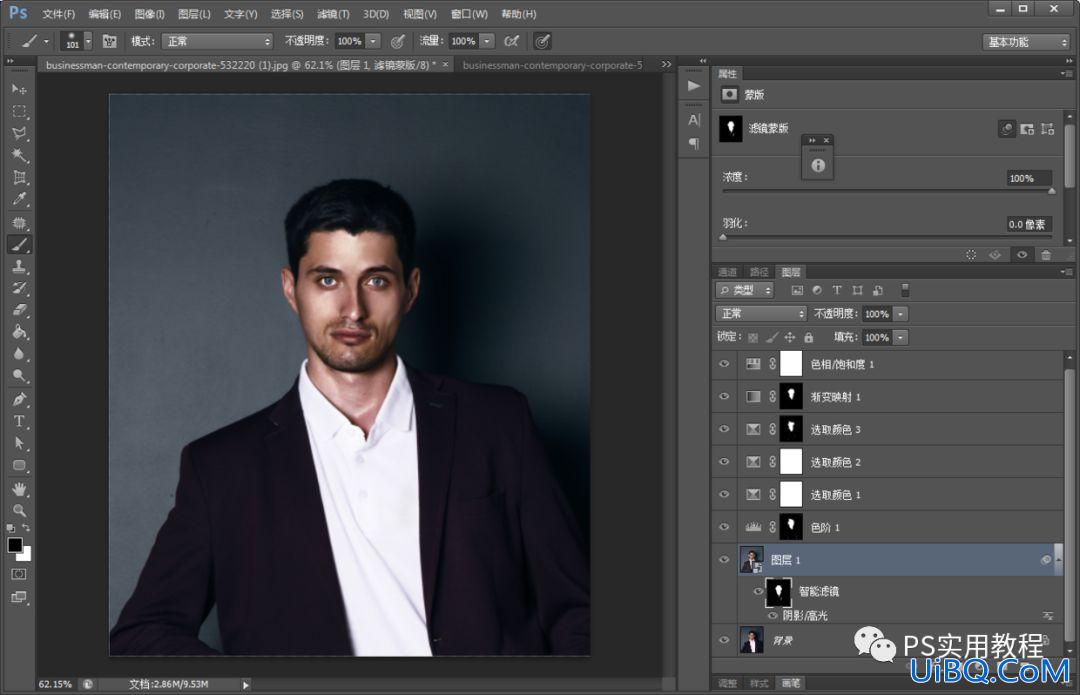
Task: Click the 羽化 feather slider
Action: (887, 236)
